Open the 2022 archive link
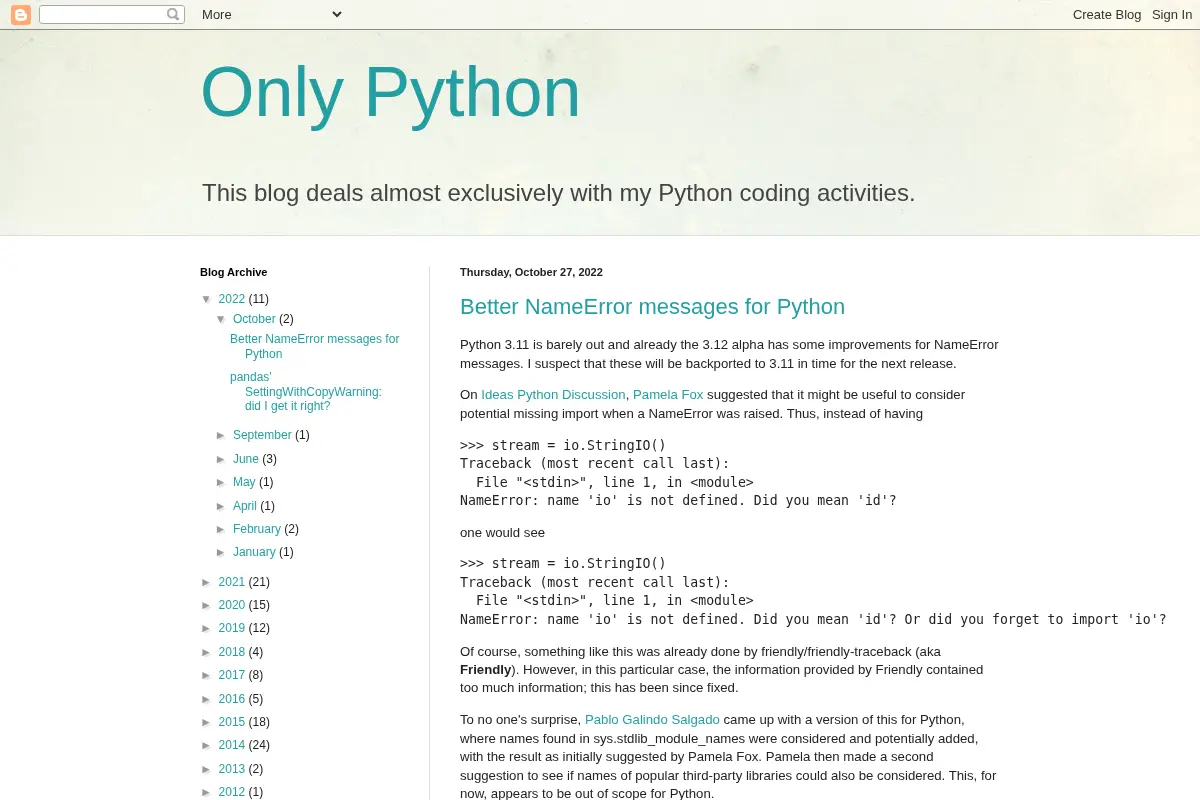 232,299
